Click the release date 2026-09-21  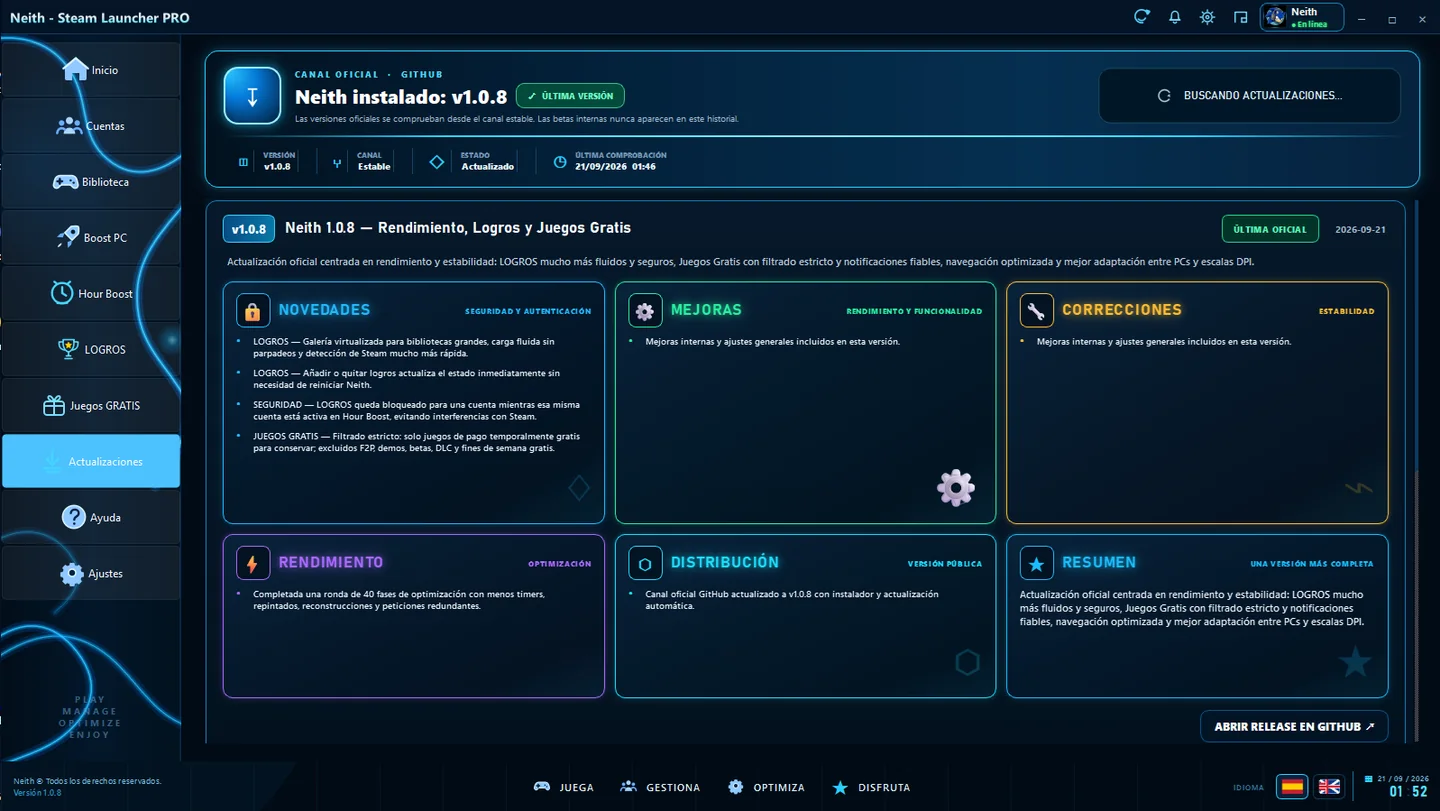pos(1360,229)
